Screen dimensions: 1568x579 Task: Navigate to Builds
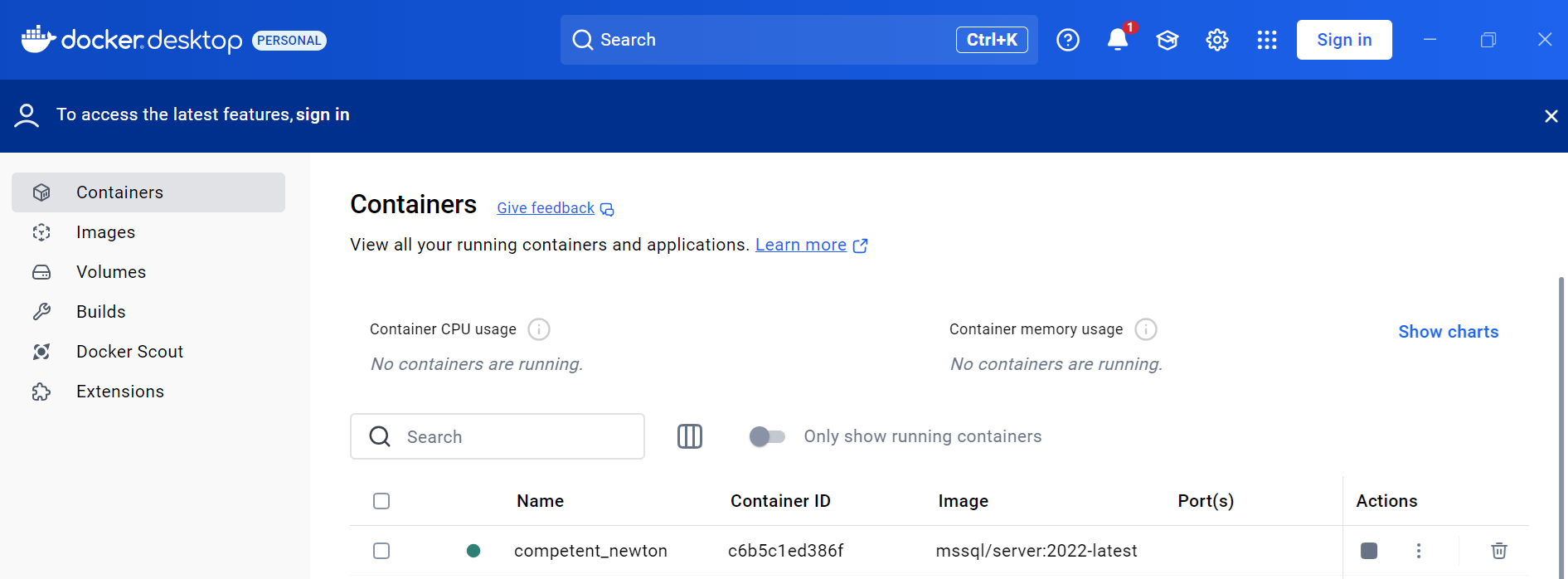click(x=148, y=312)
